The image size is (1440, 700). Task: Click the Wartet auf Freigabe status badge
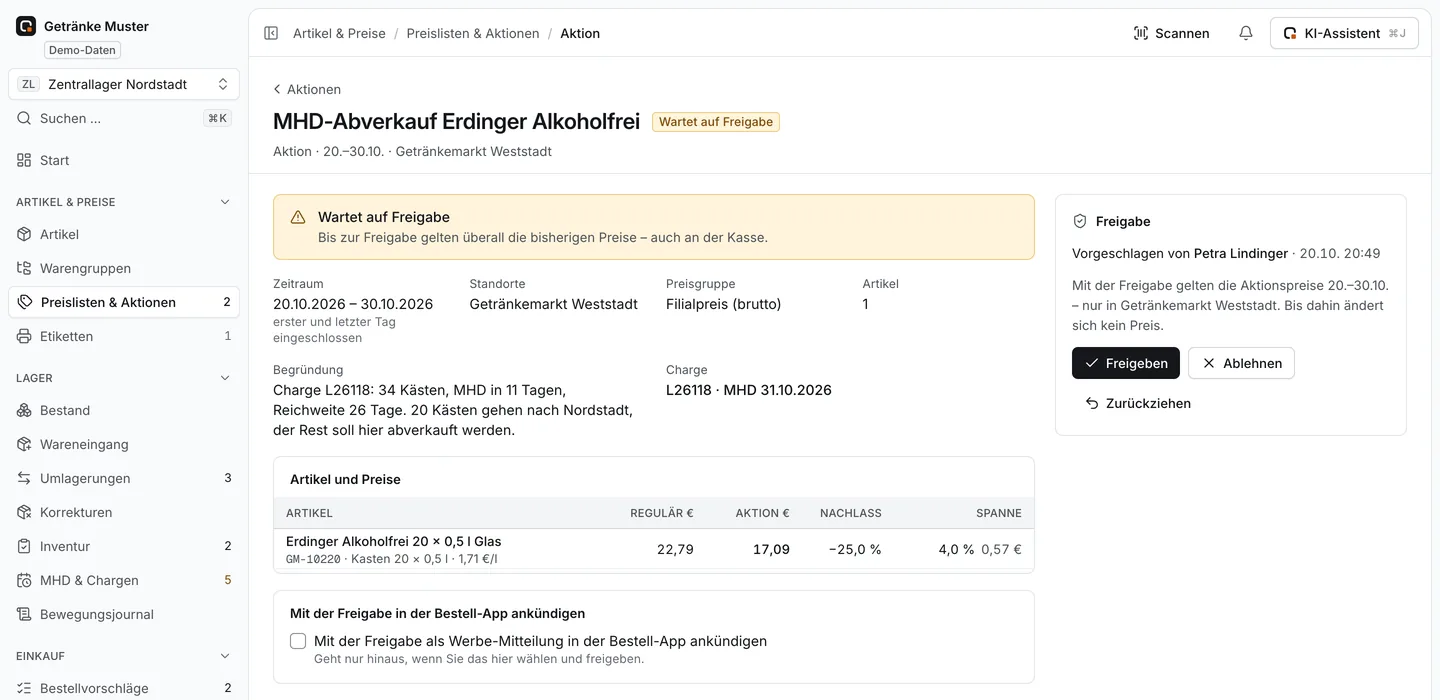click(x=716, y=122)
